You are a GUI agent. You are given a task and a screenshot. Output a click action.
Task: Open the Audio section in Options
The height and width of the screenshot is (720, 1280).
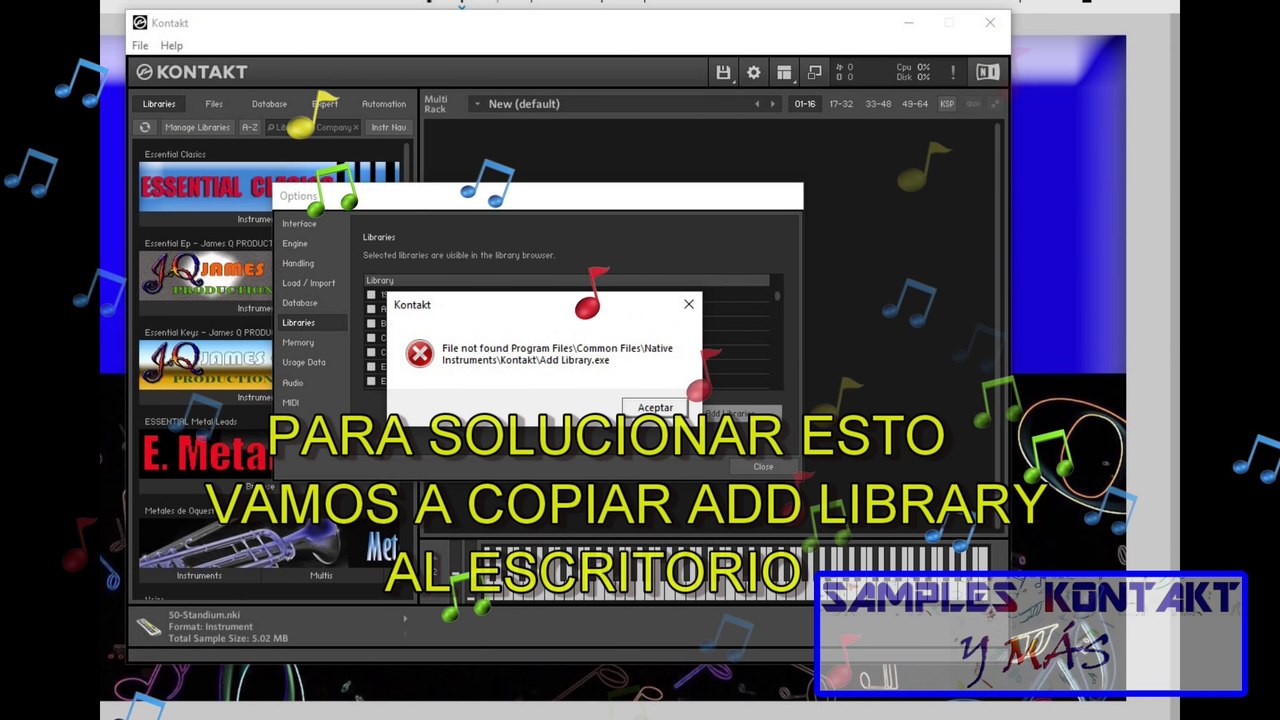pyautogui.click(x=293, y=383)
